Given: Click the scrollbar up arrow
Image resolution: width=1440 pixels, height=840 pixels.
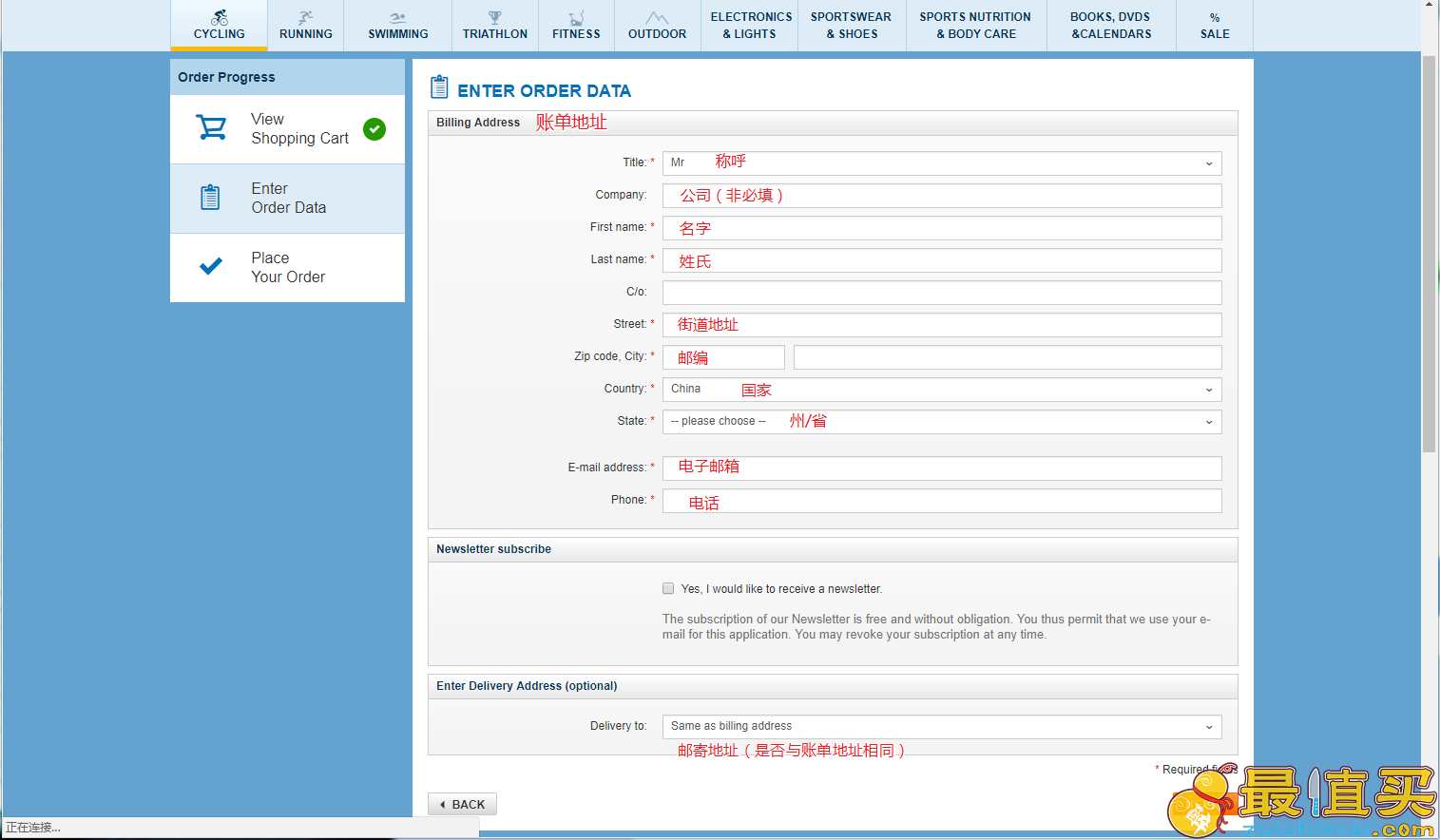Looking at the screenshot, I should coord(1429,6).
